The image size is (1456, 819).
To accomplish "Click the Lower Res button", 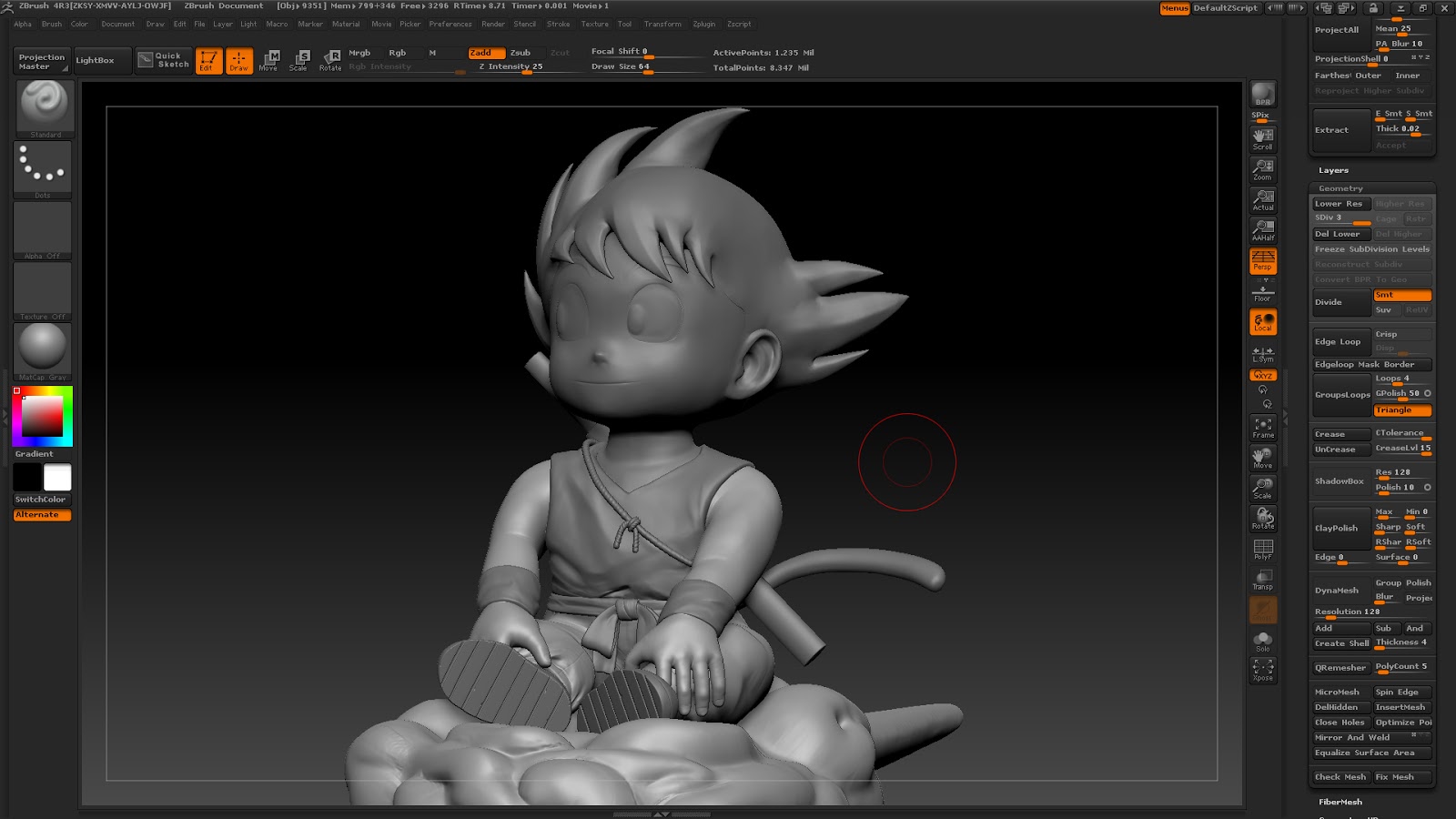I will (x=1341, y=204).
